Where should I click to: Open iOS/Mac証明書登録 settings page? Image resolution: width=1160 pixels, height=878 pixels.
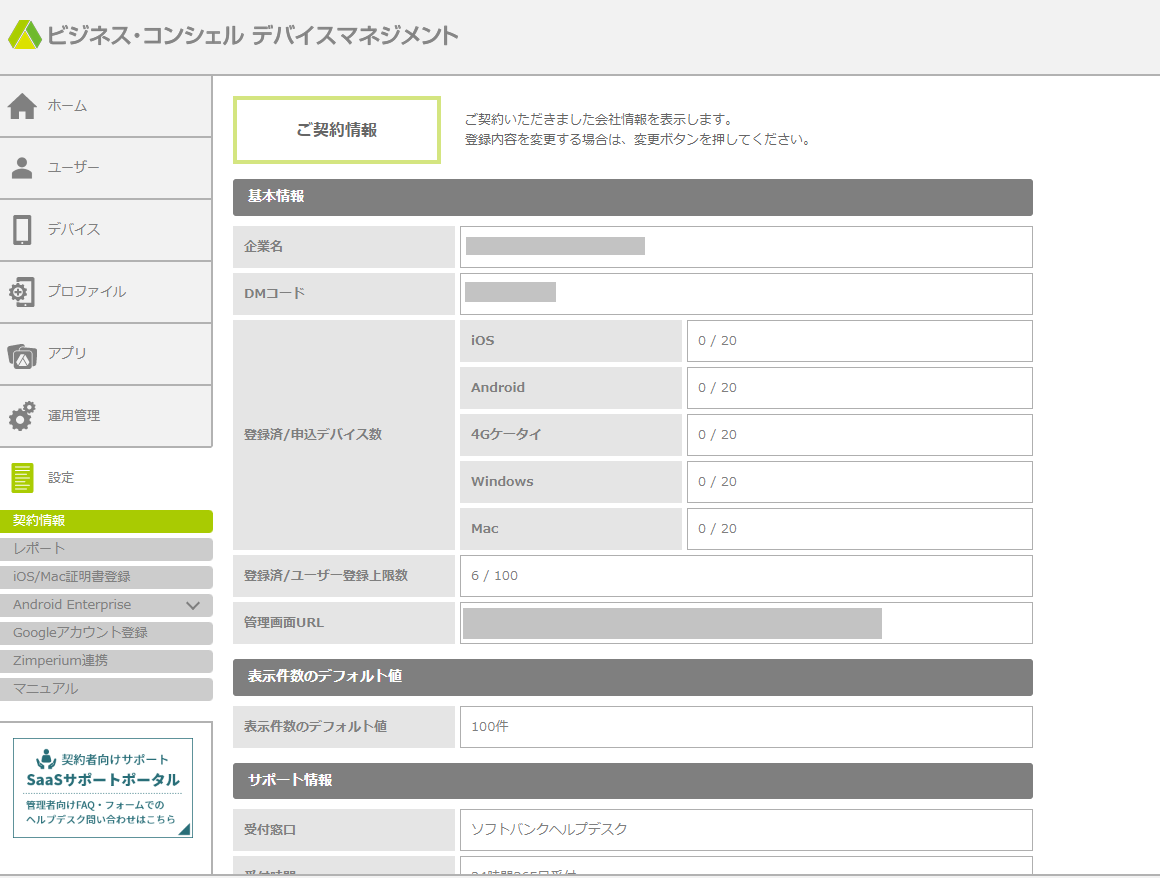pos(106,577)
